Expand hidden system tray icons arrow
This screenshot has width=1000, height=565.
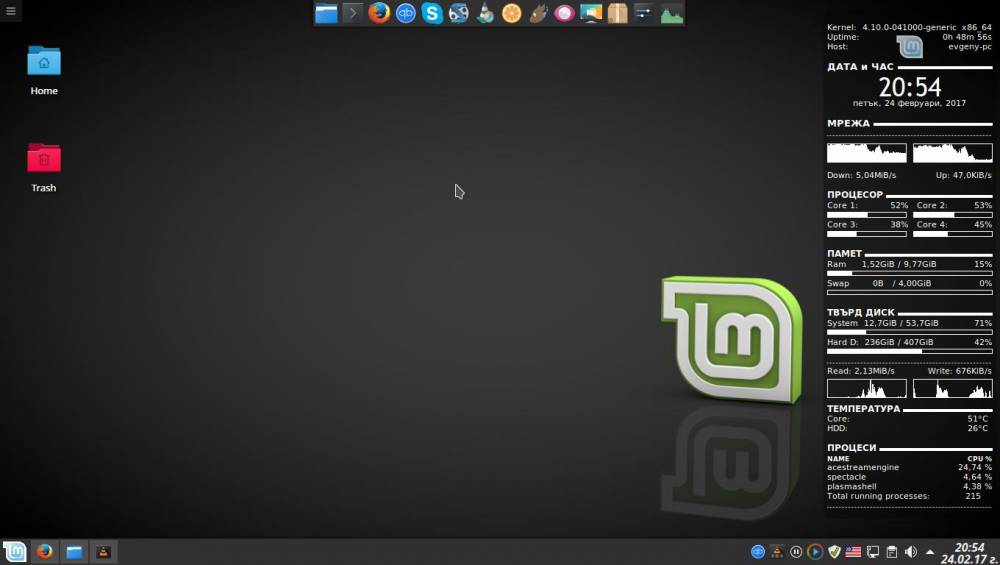coord(930,552)
